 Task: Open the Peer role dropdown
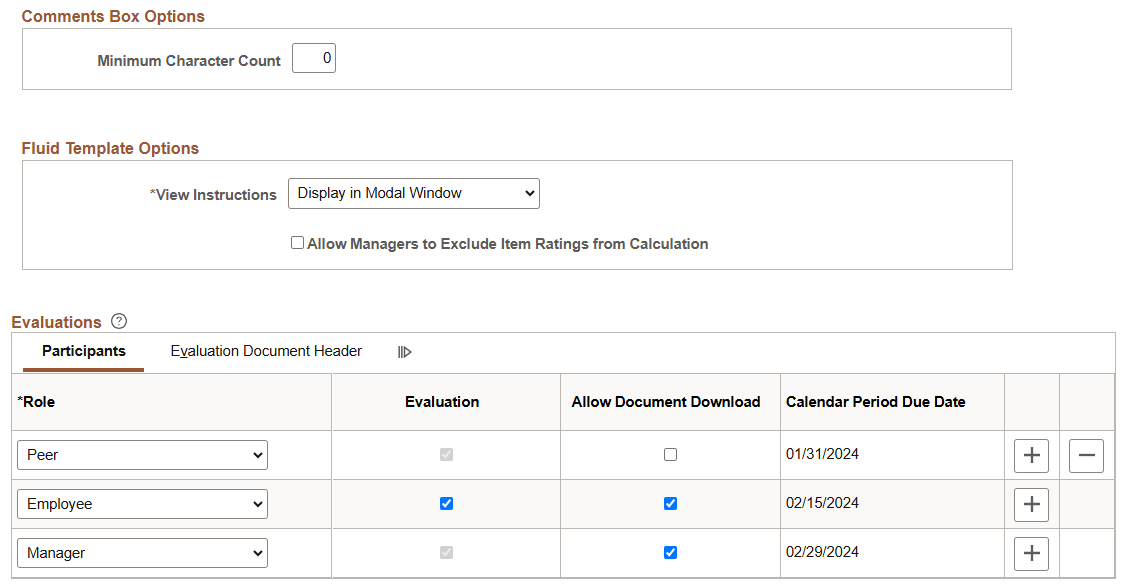tap(142, 455)
